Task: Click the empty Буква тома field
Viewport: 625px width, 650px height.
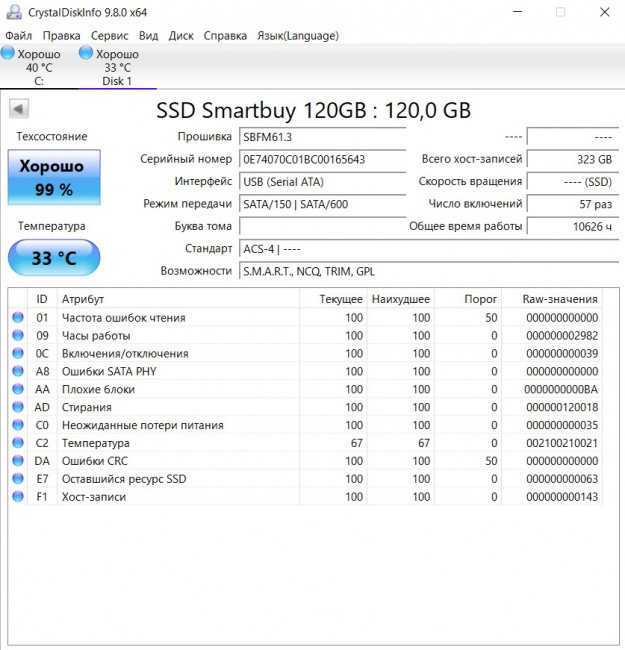Action: pos(322,226)
